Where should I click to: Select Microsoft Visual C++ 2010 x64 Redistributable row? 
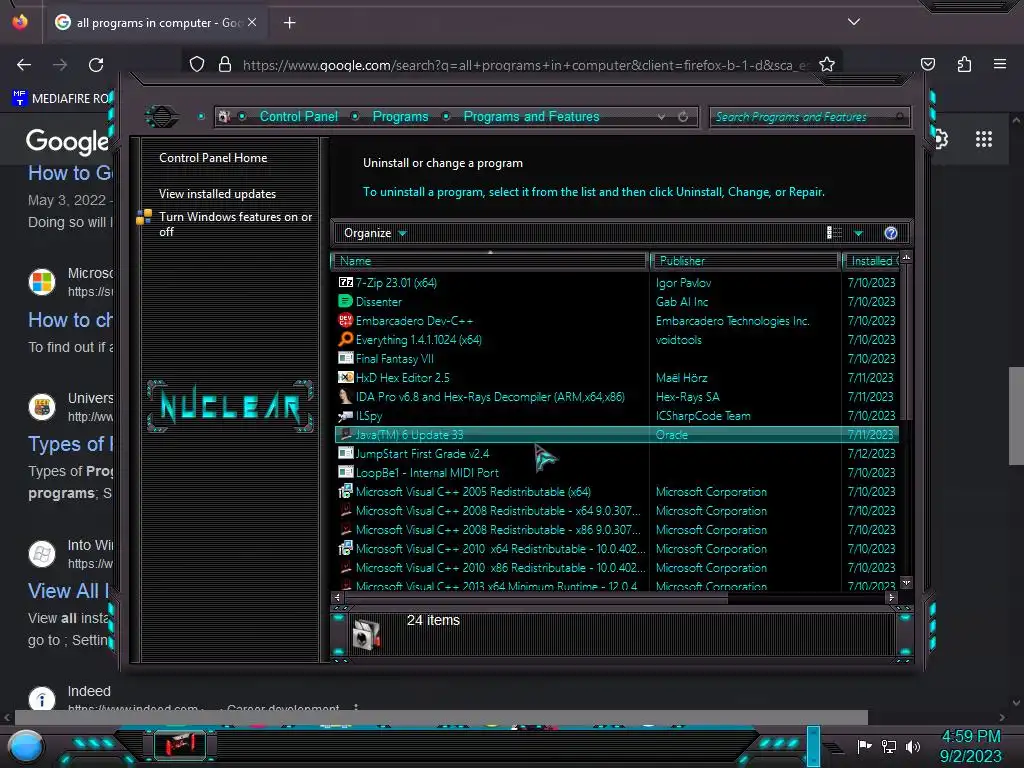tap(616, 549)
